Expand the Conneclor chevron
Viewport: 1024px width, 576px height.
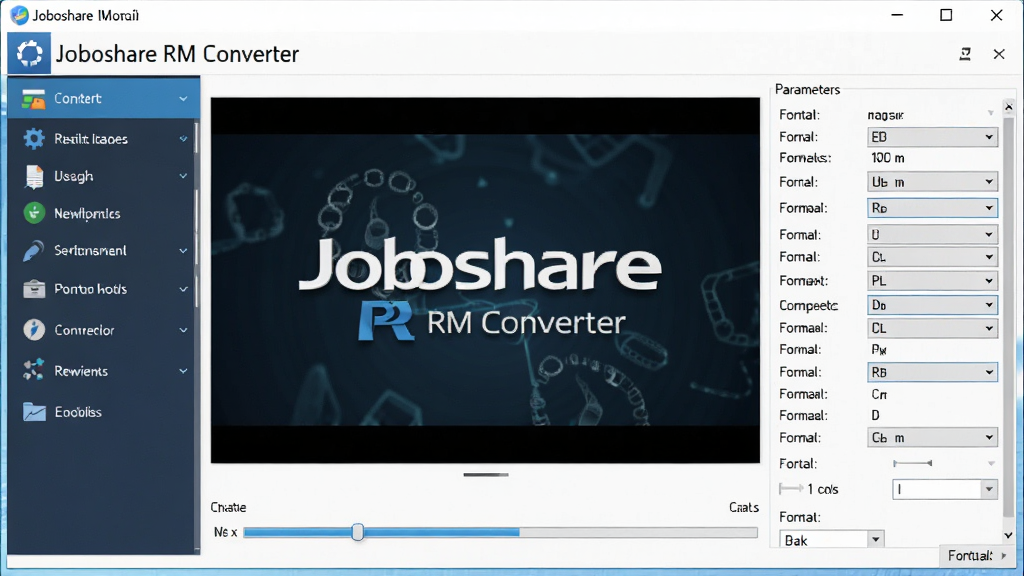(184, 330)
